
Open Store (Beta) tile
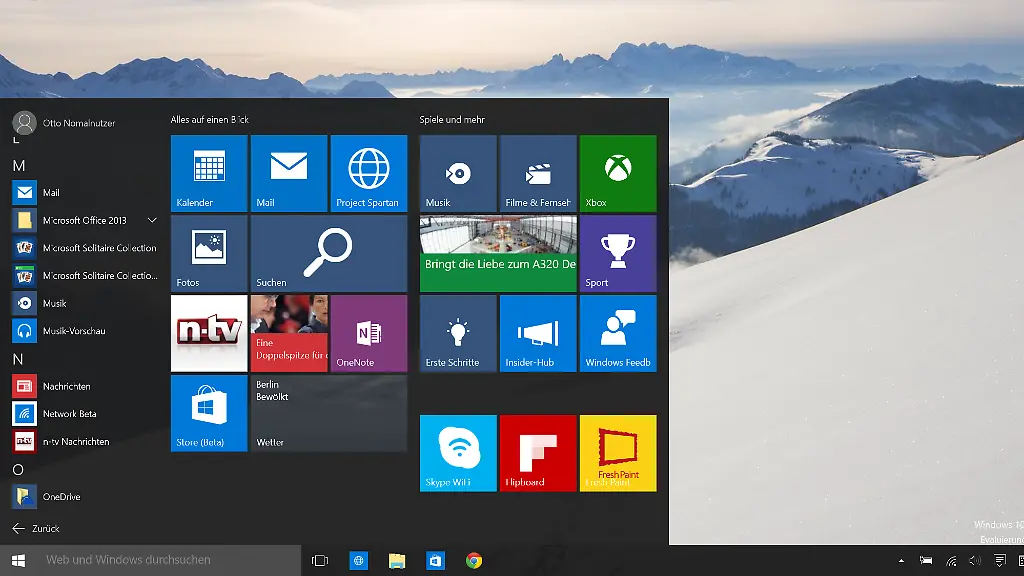point(209,413)
